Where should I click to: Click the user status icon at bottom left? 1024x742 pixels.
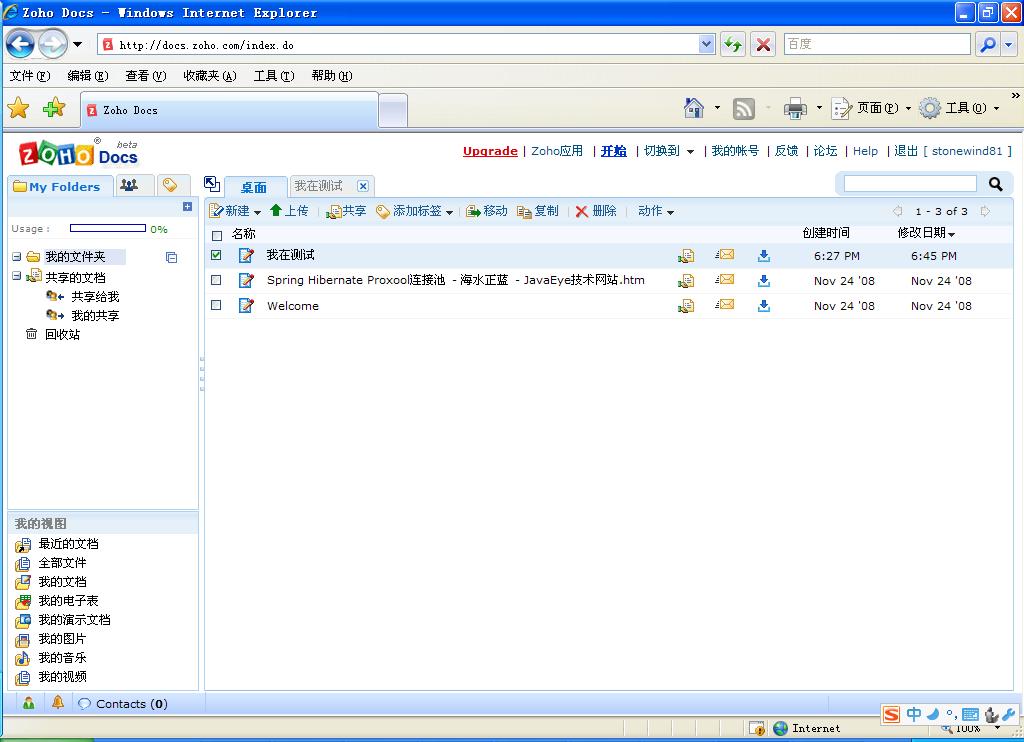click(x=29, y=703)
